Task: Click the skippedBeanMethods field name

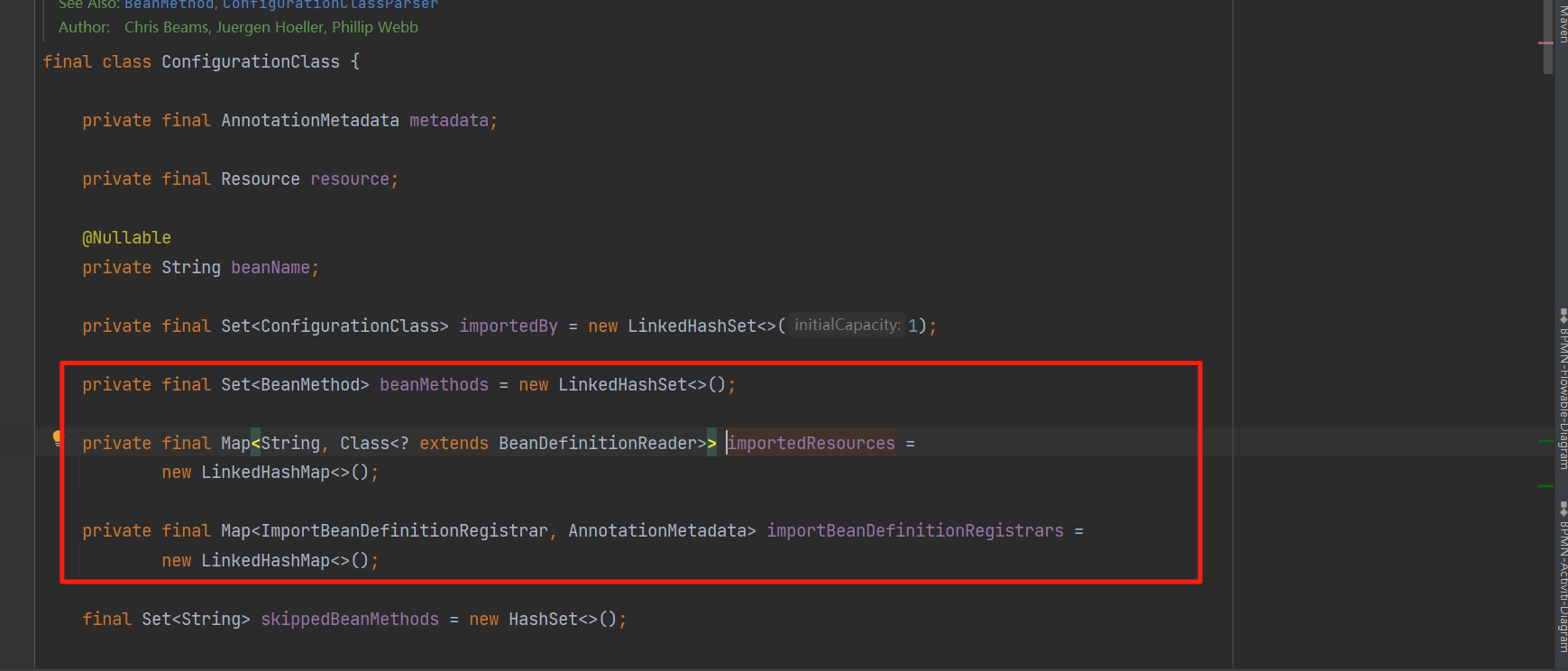Action: [x=350, y=619]
